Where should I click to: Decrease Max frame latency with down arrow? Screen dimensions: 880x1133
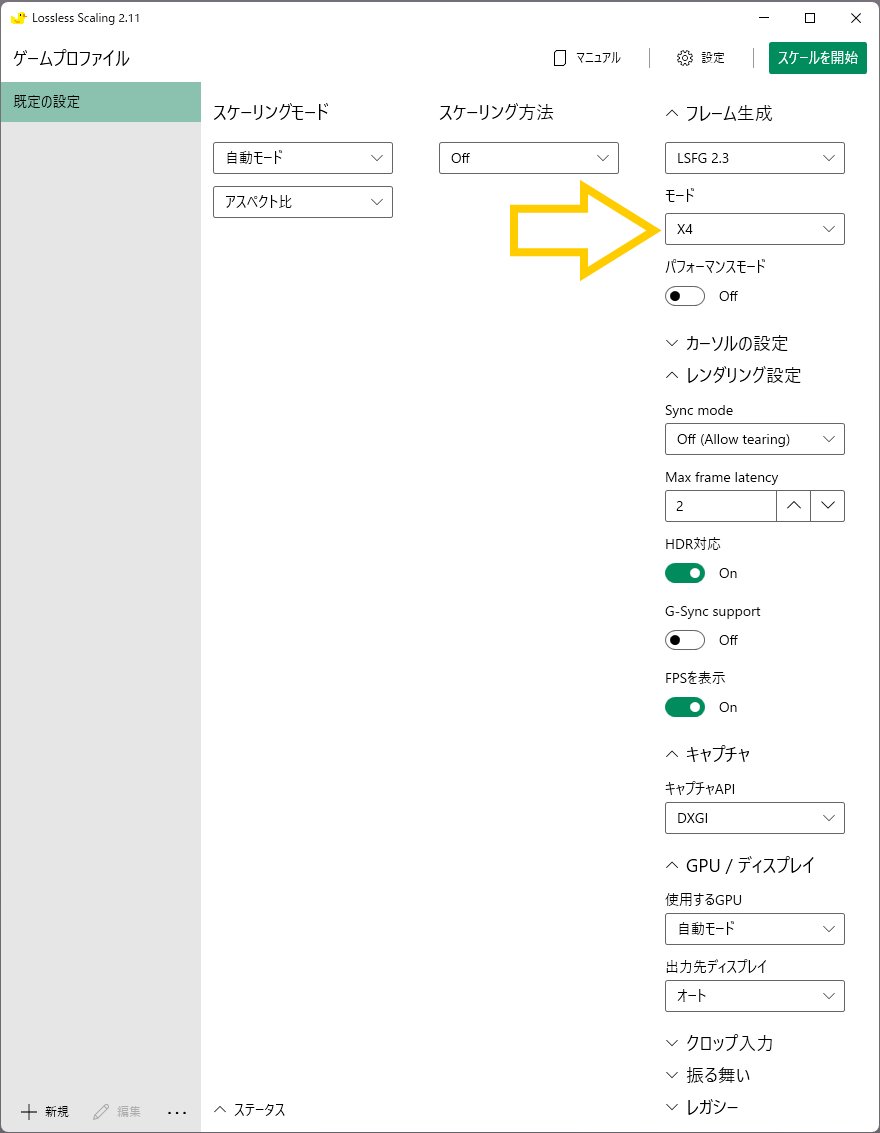point(827,506)
